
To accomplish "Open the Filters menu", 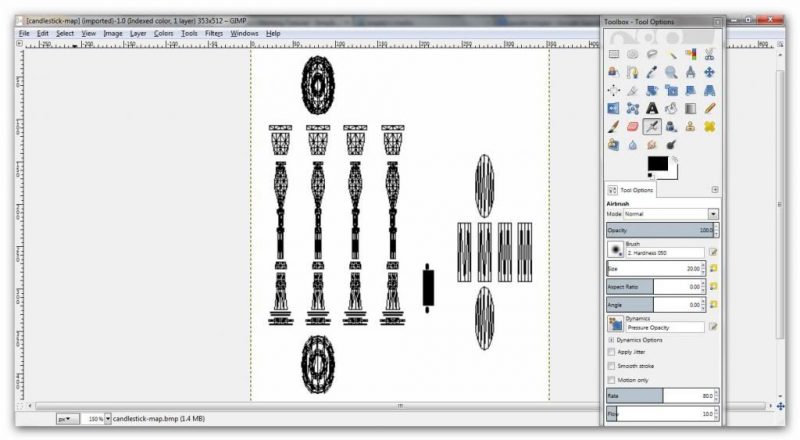I will [x=214, y=33].
